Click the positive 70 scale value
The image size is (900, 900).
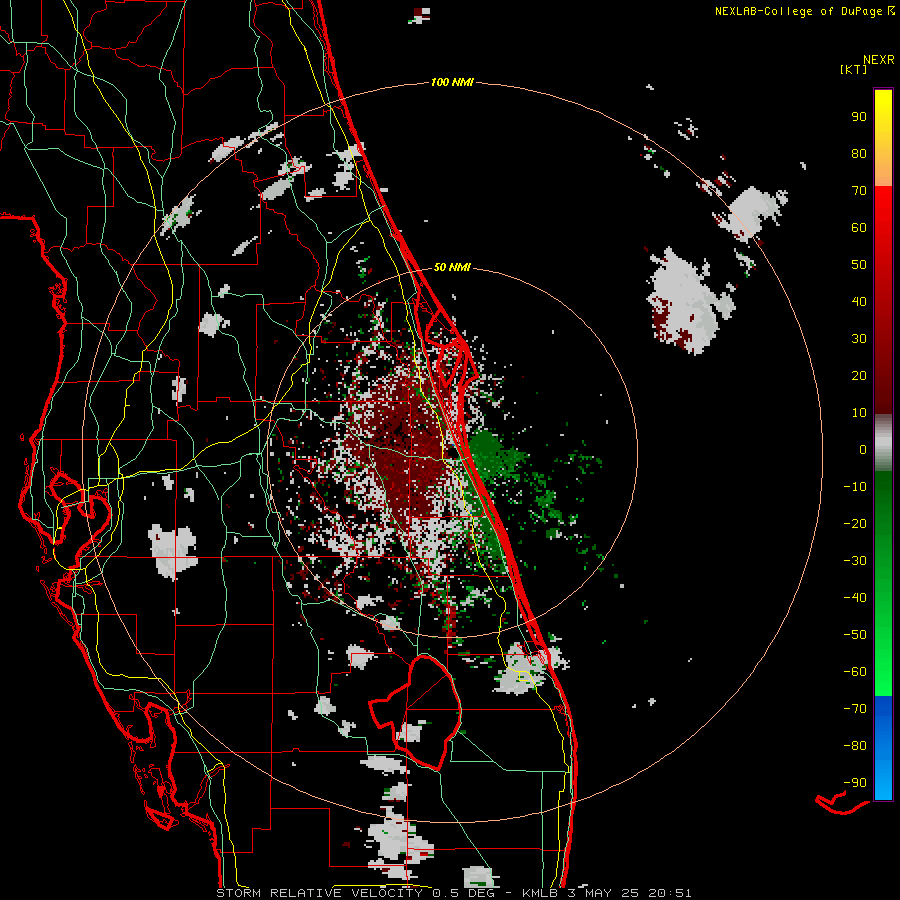[859, 191]
